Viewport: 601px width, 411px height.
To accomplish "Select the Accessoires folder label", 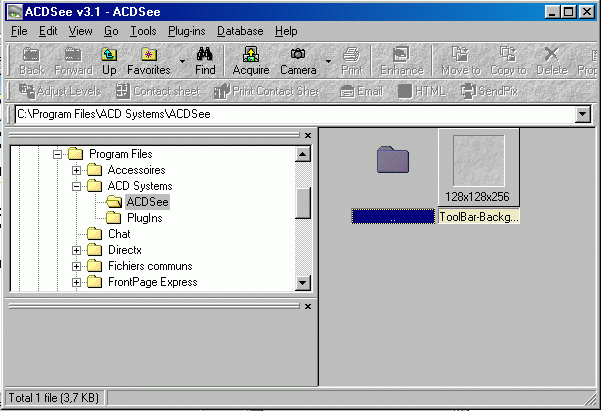I will click(x=136, y=170).
